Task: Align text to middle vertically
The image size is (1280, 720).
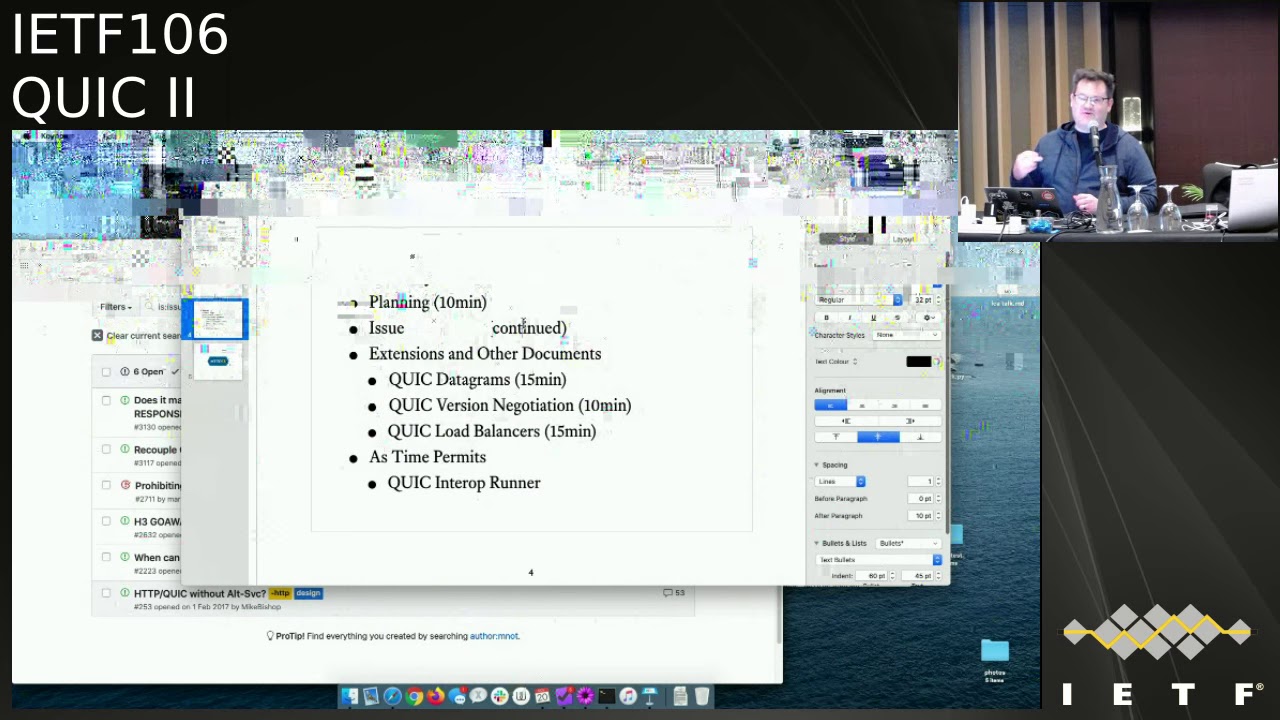Action: [x=878, y=437]
